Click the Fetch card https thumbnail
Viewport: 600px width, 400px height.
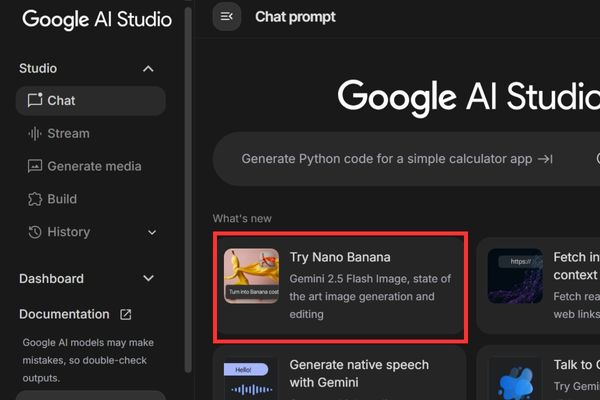pos(515,277)
